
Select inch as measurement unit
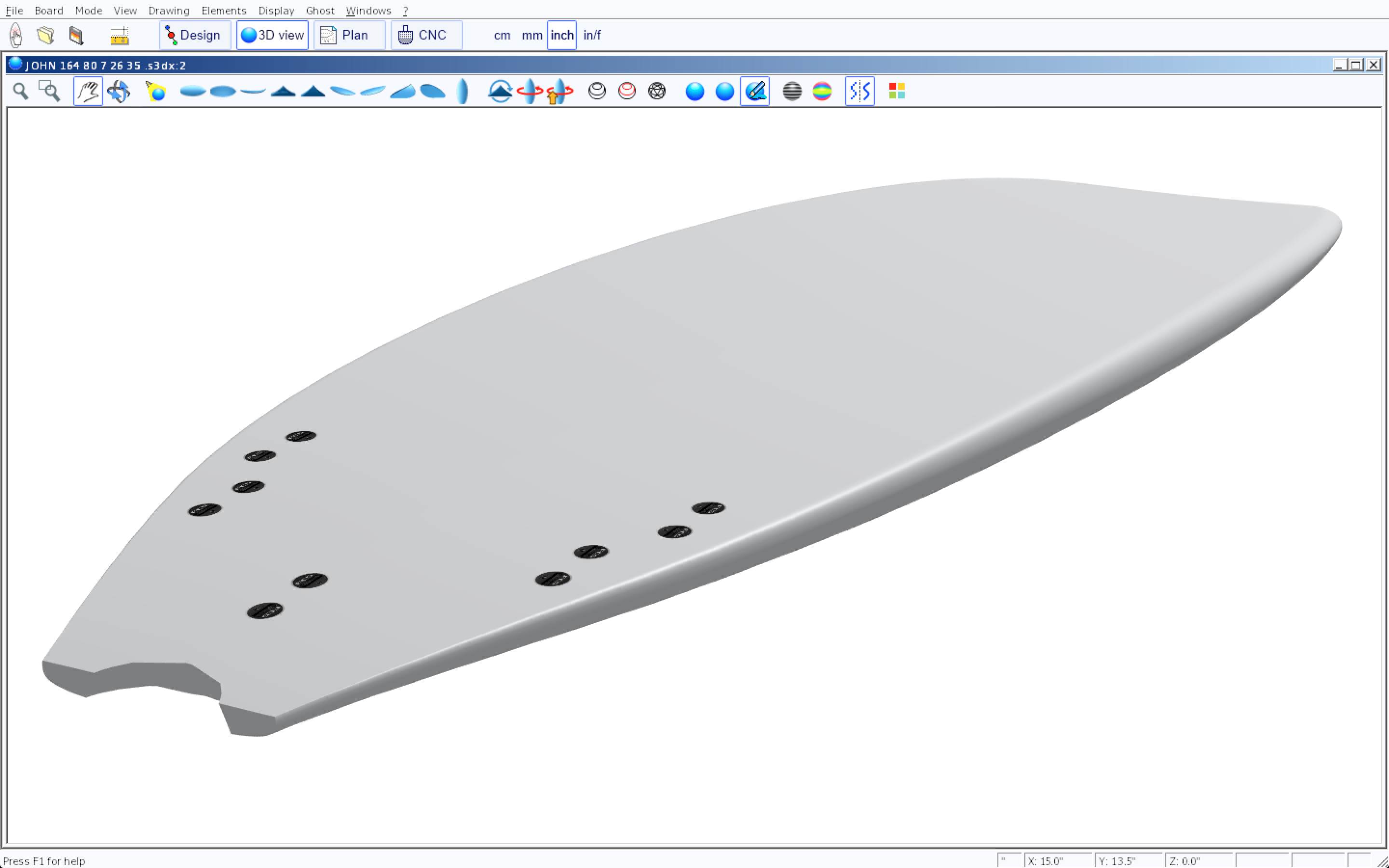tap(561, 35)
